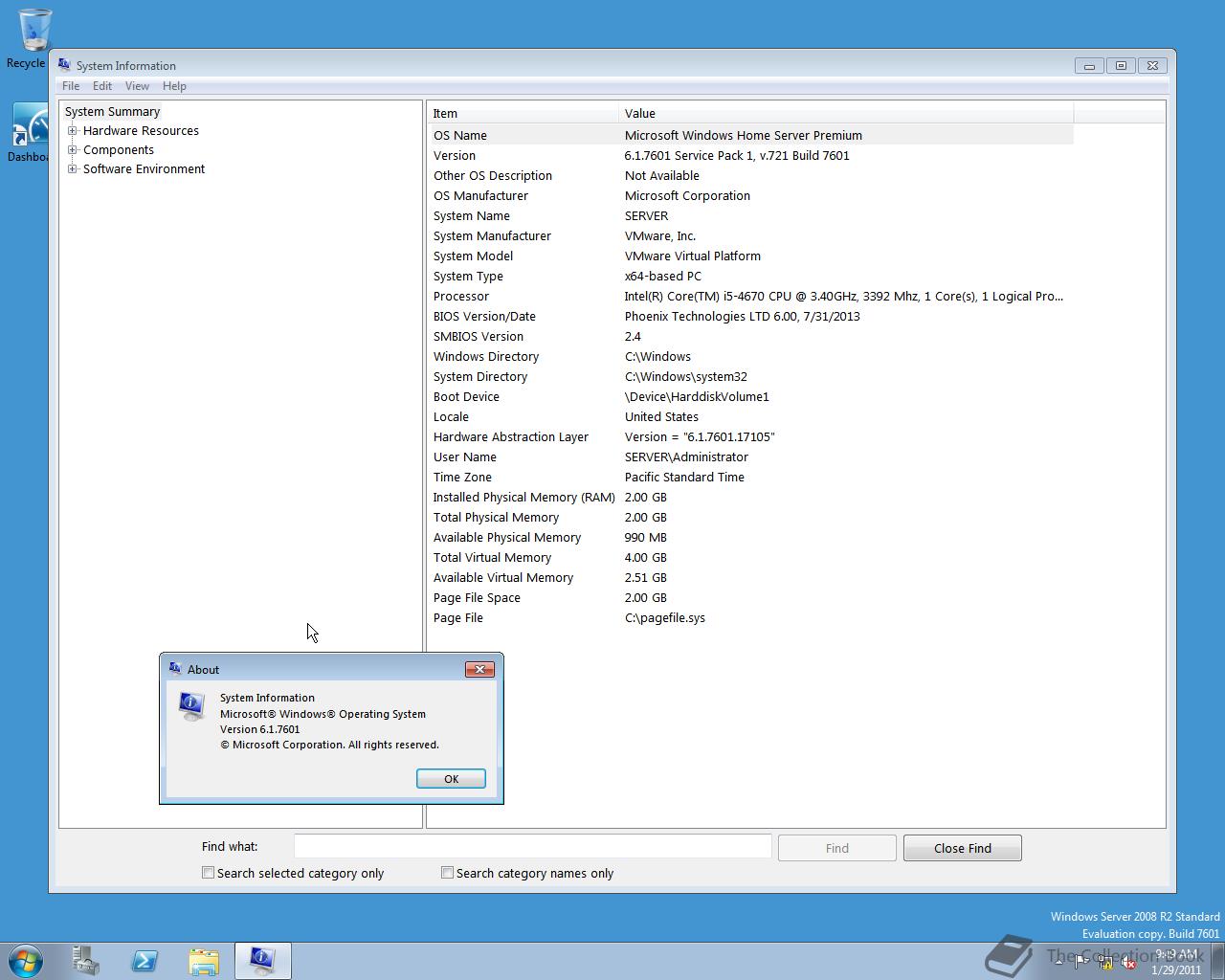Select the Boot Device row
Image resolution: width=1225 pixels, height=980 pixels.
pyautogui.click(x=750, y=396)
